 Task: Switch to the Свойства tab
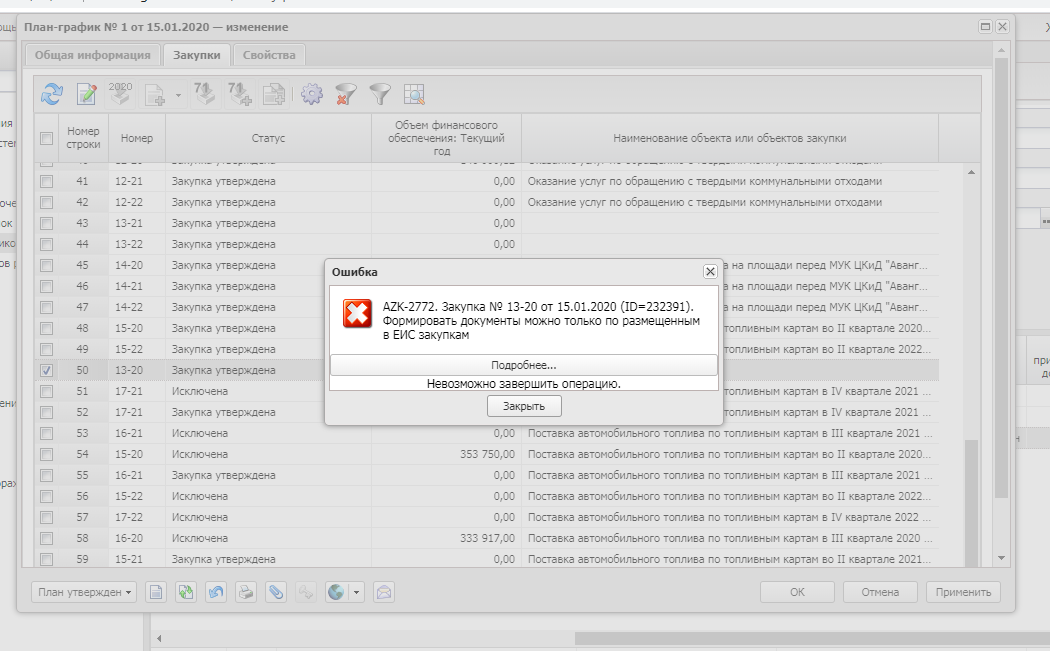(269, 55)
